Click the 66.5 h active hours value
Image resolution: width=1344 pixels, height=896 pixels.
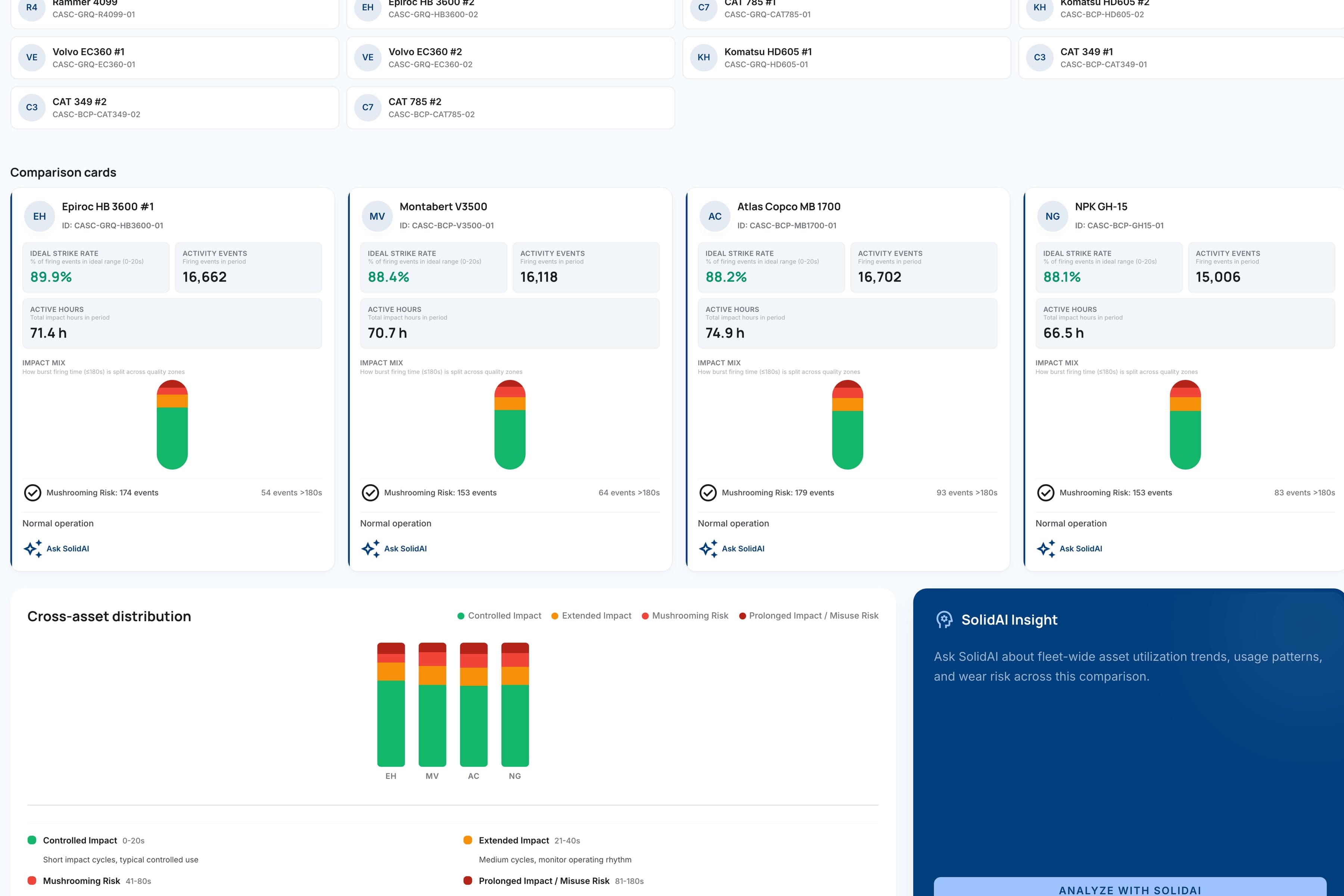coord(1063,333)
